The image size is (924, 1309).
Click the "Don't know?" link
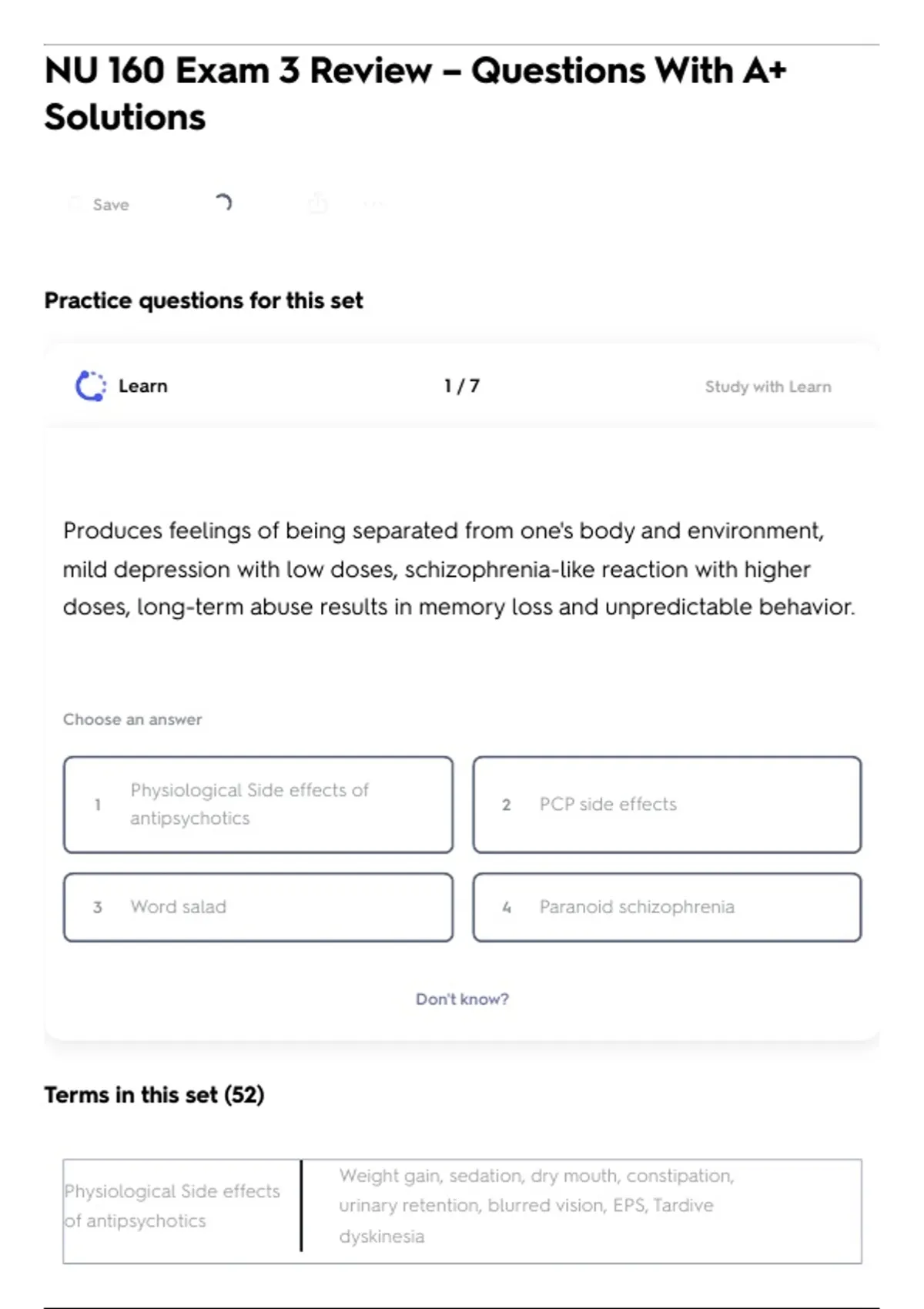point(462,999)
